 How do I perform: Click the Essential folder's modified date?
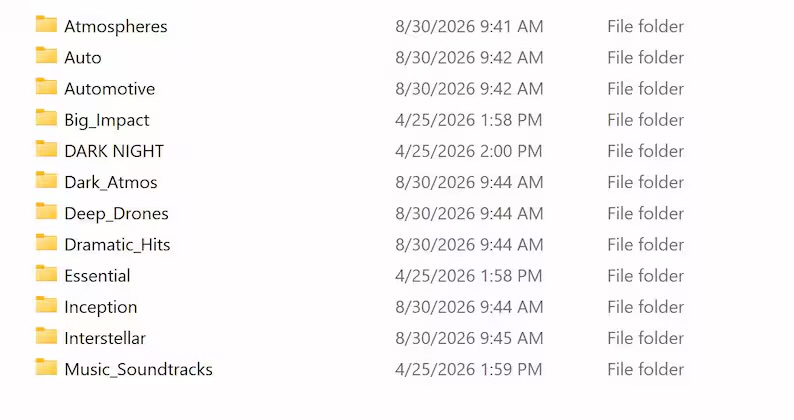468,276
